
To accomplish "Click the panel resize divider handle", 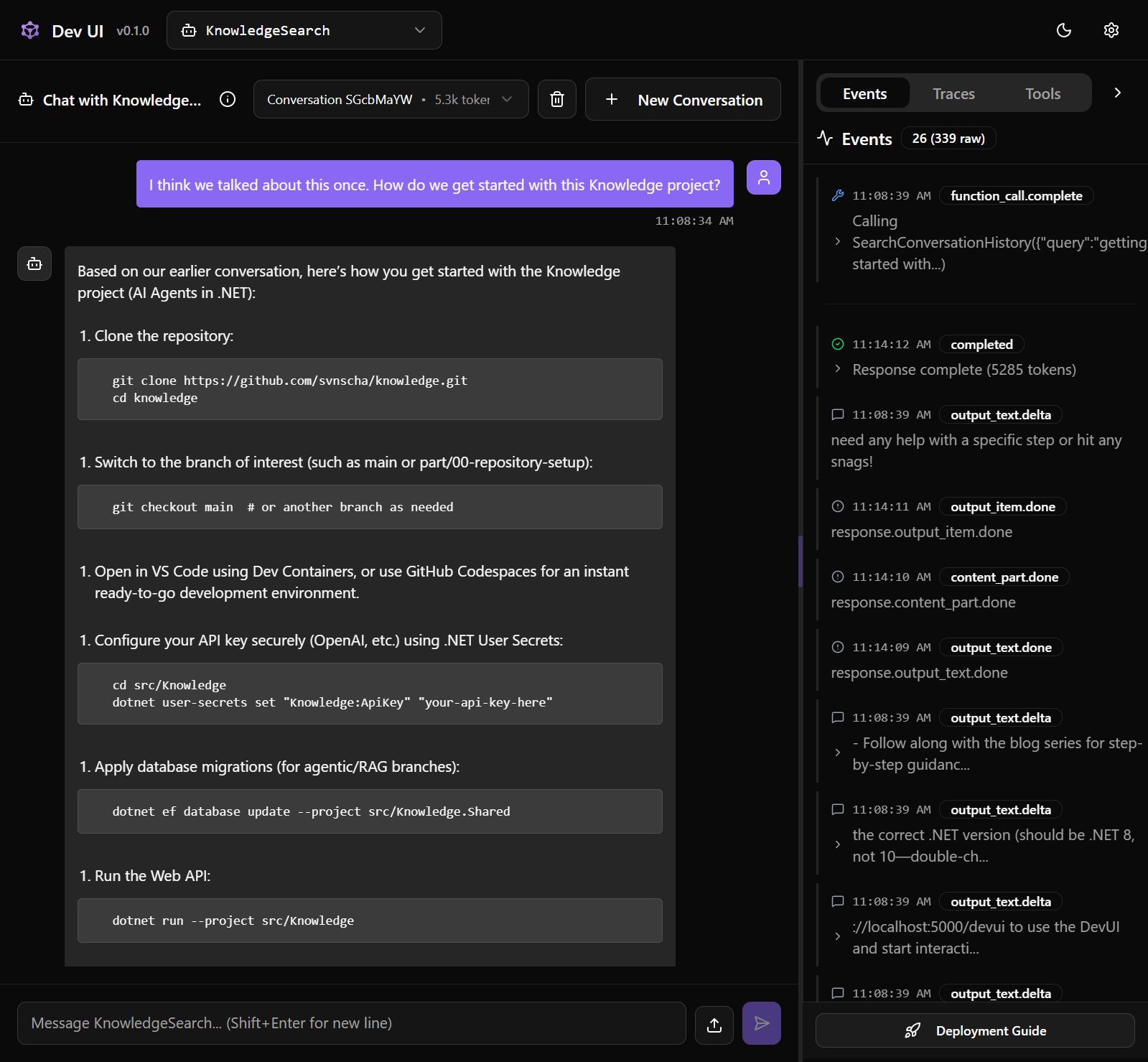I will point(801,562).
